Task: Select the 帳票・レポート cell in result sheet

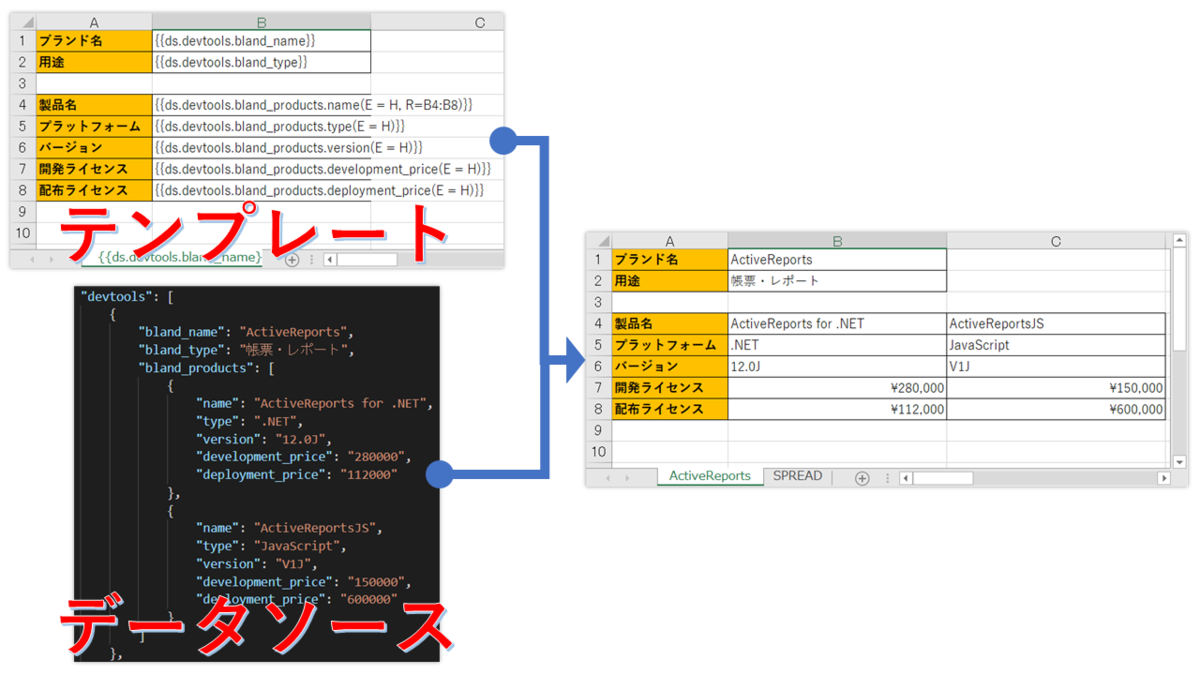Action: (x=837, y=281)
